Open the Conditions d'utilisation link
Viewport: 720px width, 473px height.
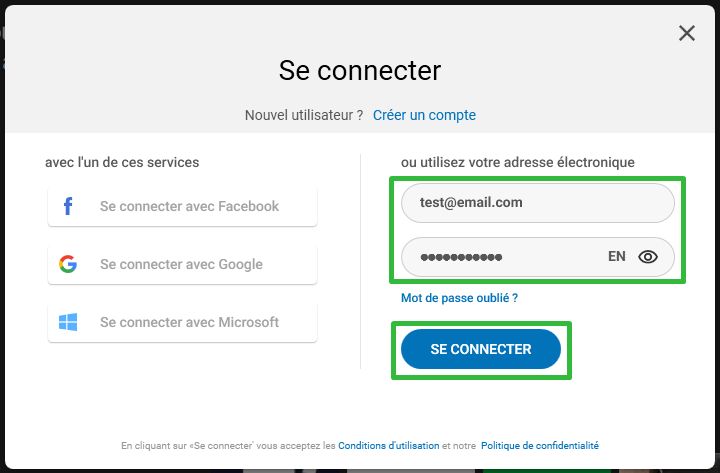tap(388, 445)
